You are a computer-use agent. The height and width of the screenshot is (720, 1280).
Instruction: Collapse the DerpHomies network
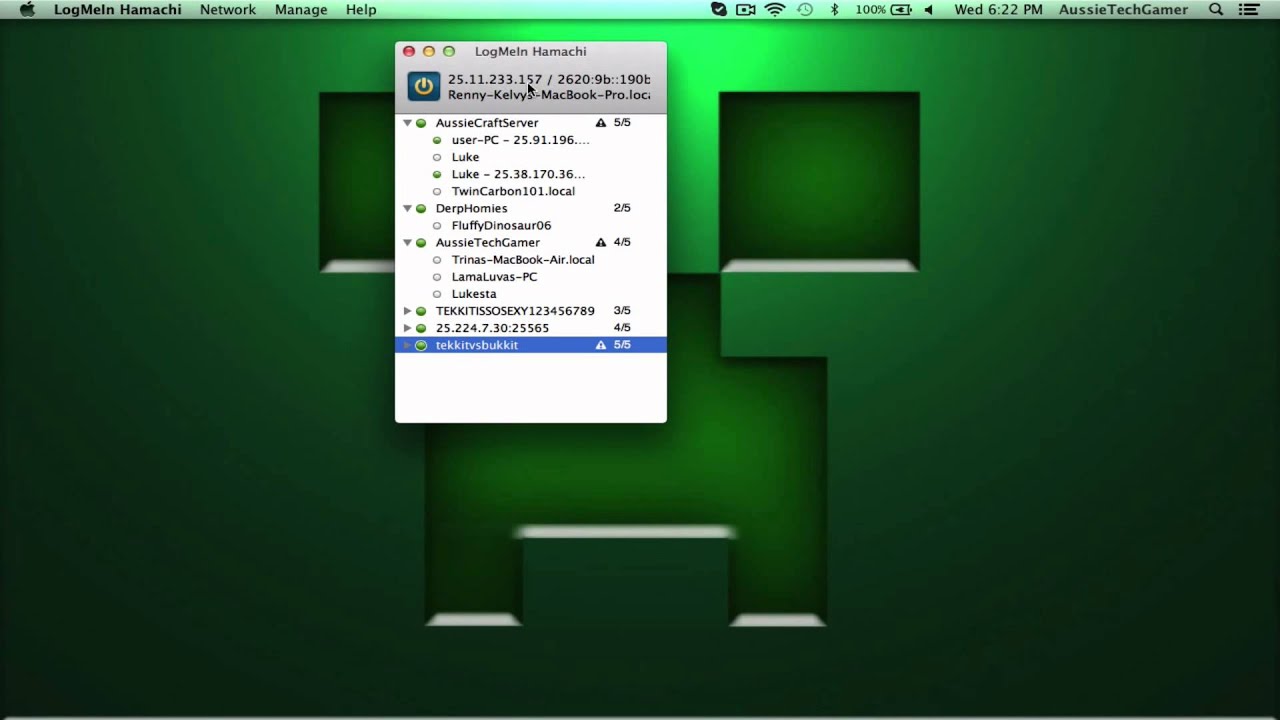tap(407, 208)
